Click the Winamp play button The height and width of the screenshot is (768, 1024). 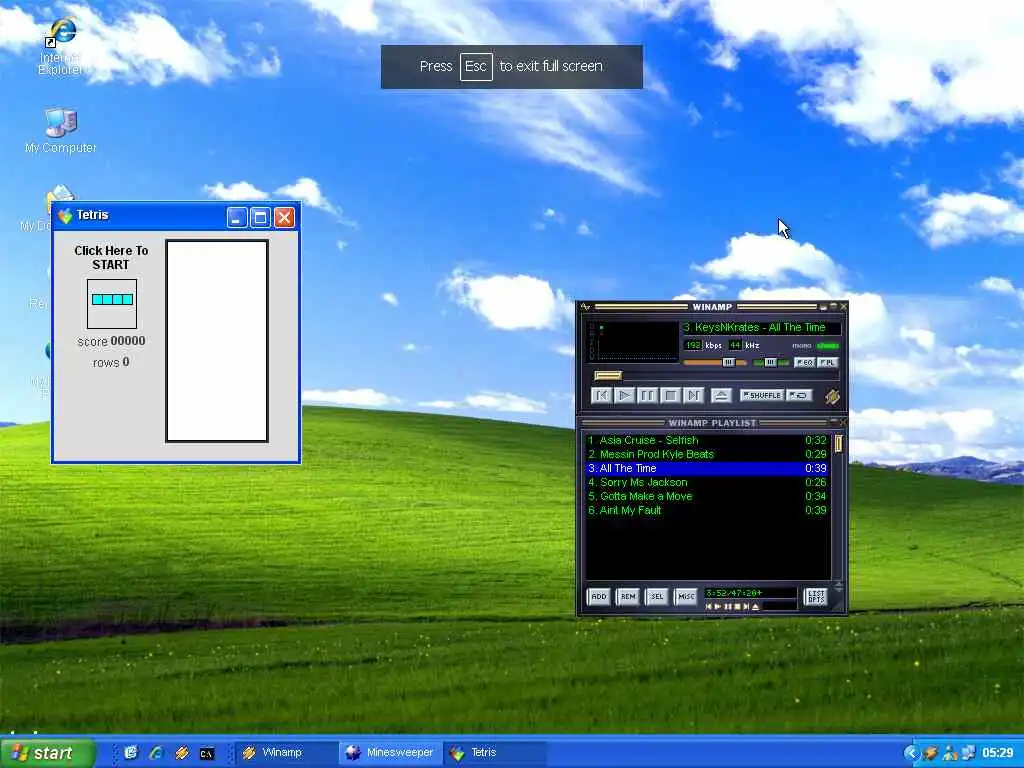point(624,395)
